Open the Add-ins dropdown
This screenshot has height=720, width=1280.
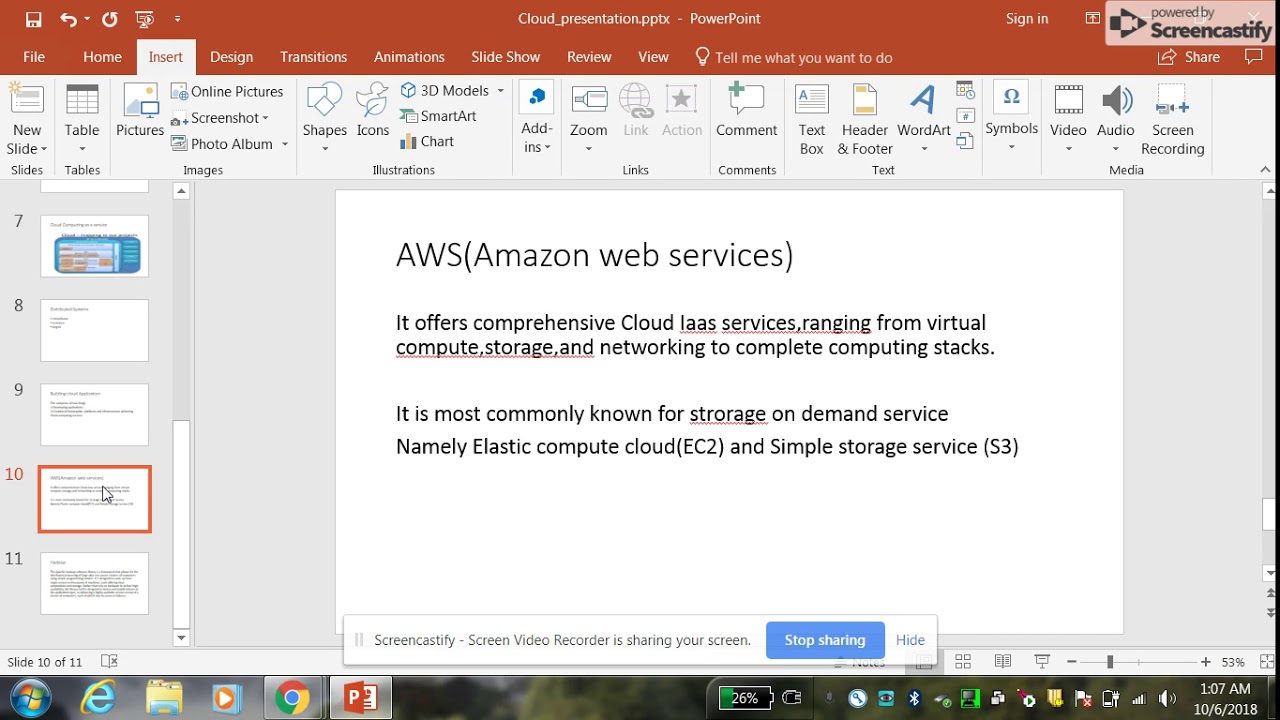point(537,120)
